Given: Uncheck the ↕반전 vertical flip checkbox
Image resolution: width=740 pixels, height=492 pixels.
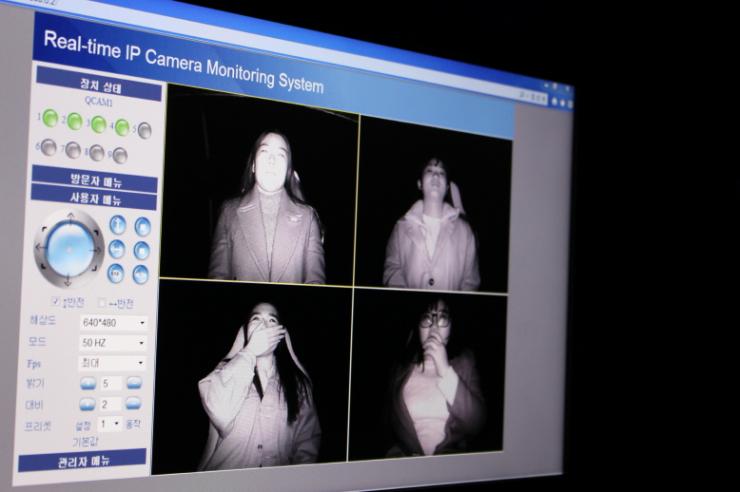Looking at the screenshot, I should [56, 300].
